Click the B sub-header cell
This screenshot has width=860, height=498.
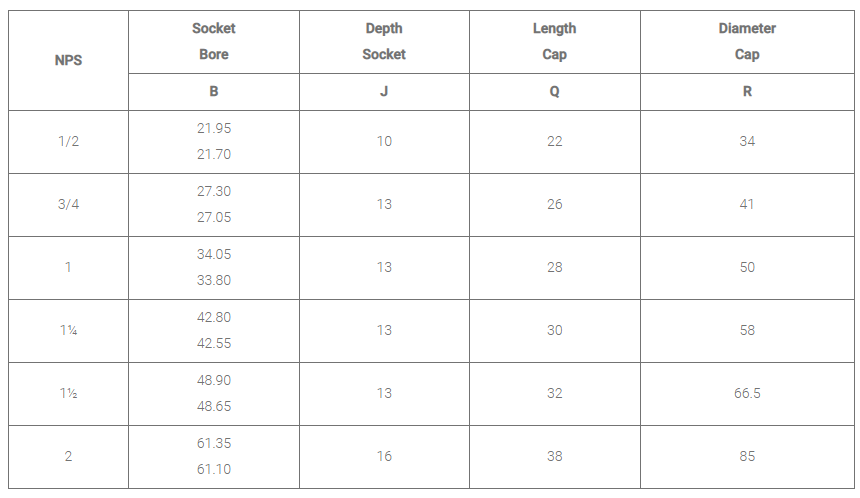pos(214,91)
